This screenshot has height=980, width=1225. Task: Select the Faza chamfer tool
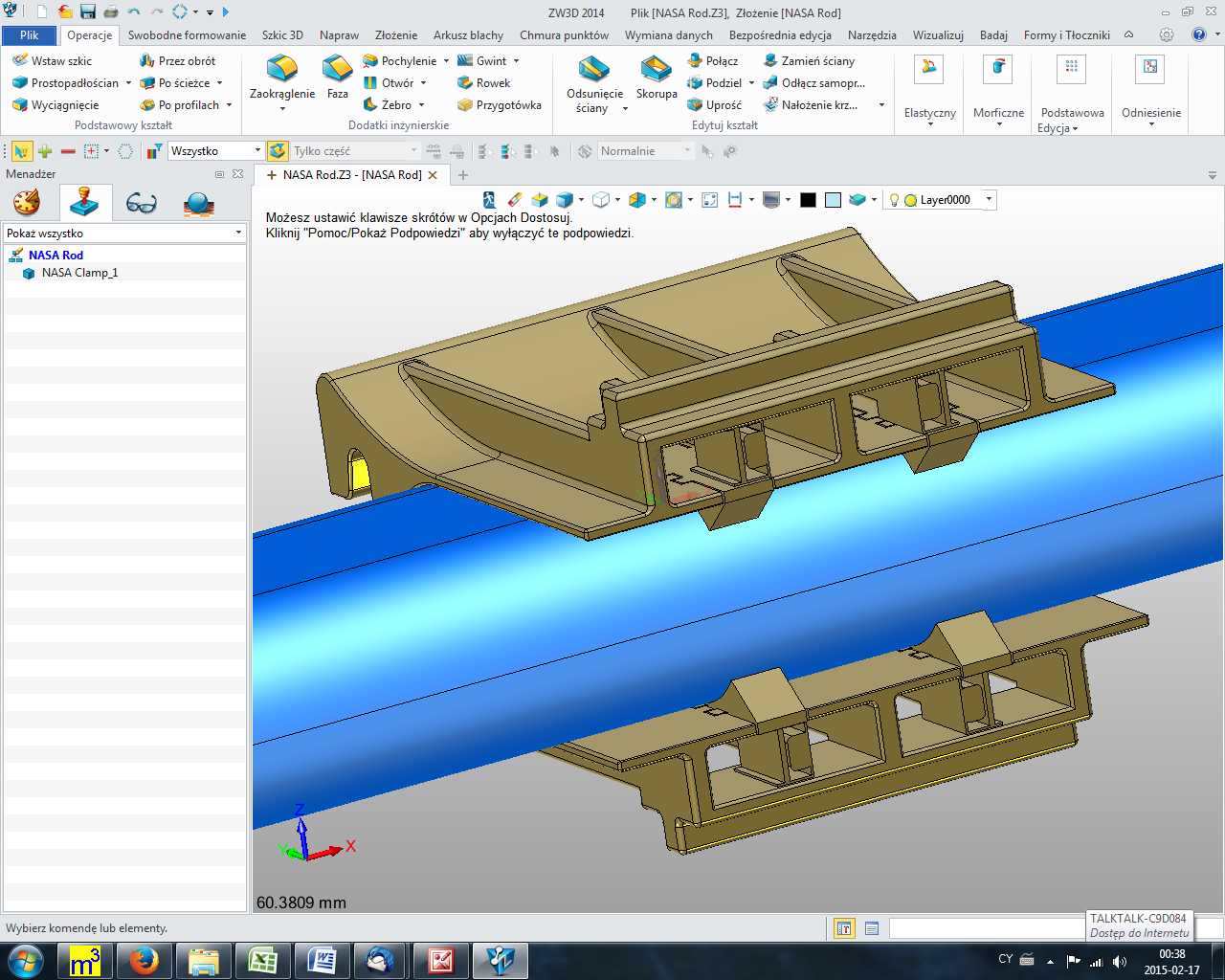point(337,77)
